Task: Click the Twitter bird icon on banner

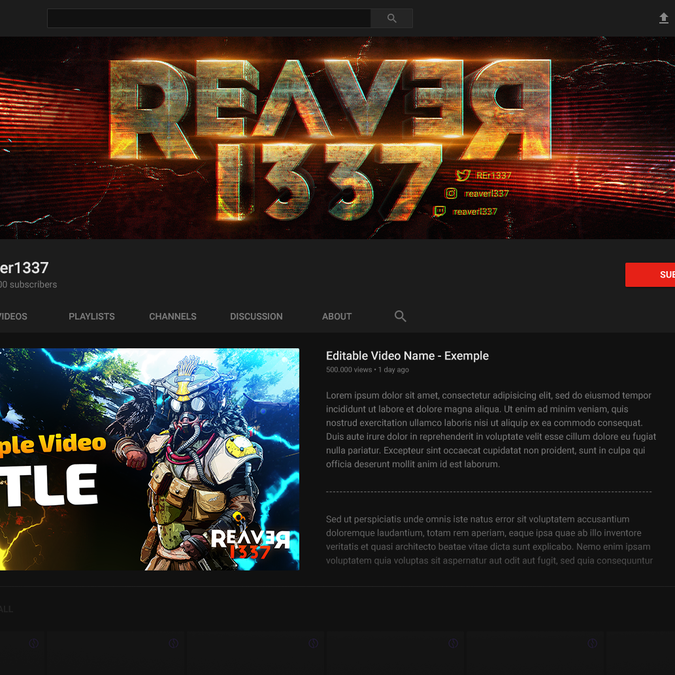Action: 463,175
